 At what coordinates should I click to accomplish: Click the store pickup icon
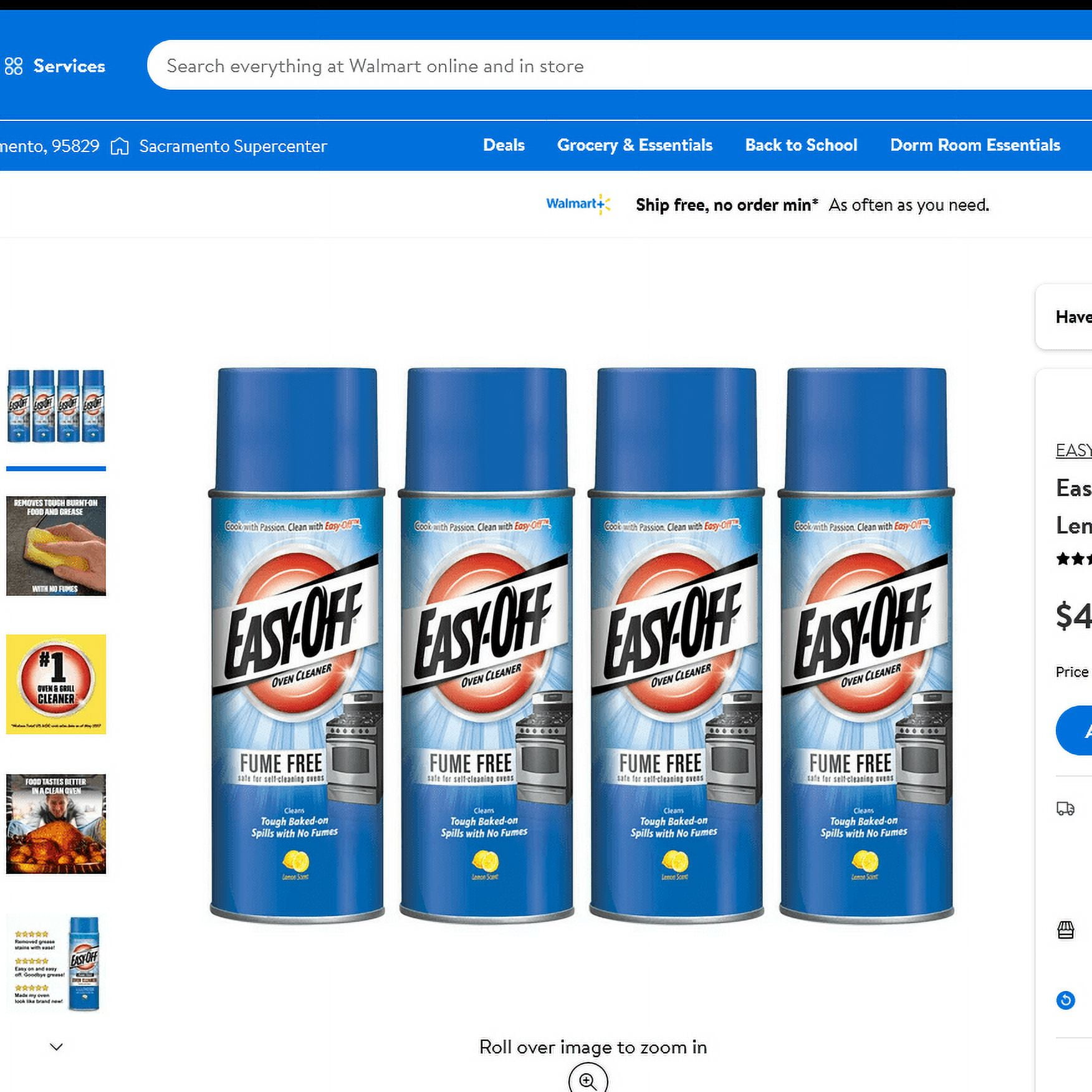1066,930
